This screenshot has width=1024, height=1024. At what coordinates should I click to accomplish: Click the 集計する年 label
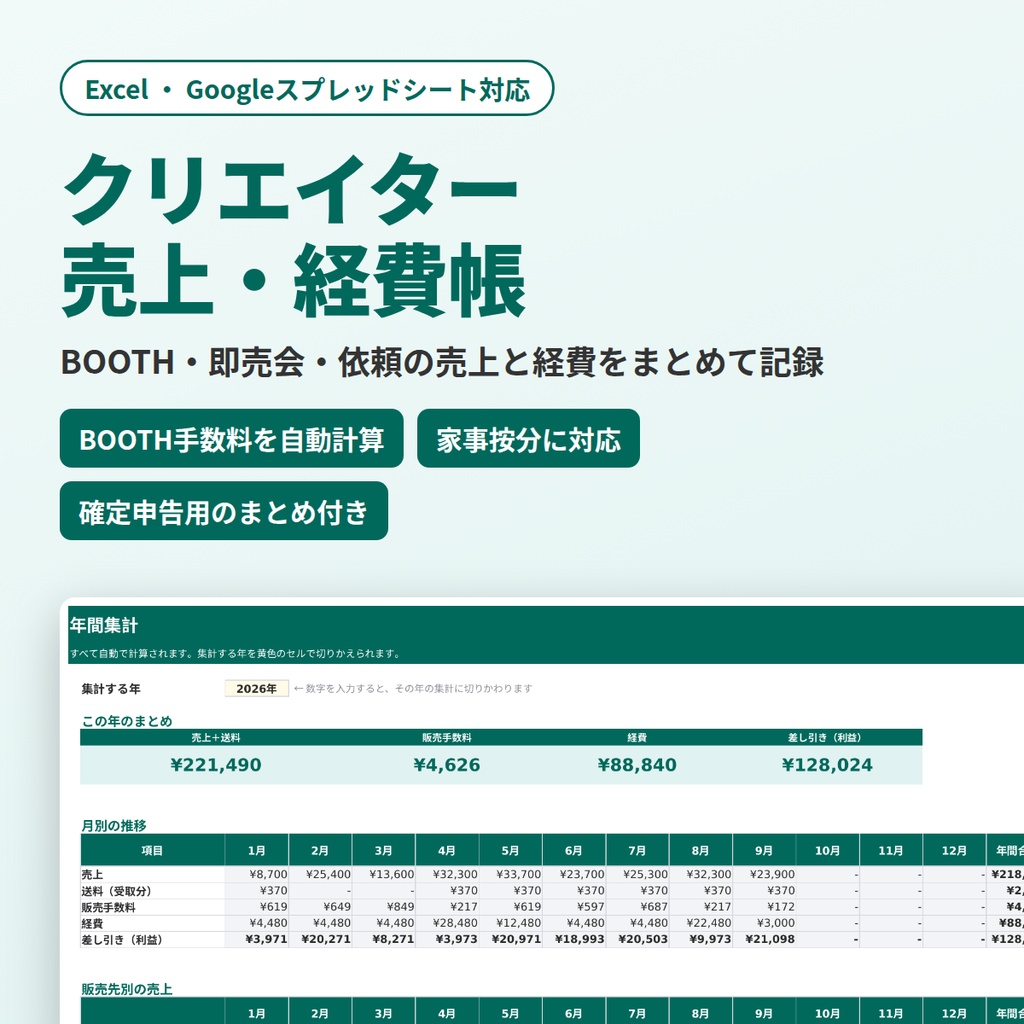click(111, 688)
